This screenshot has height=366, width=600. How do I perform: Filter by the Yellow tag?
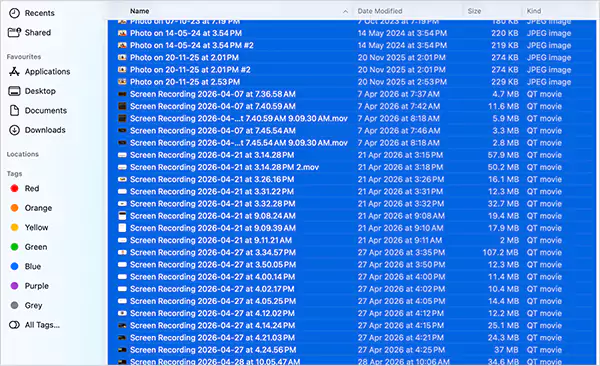pos(29,227)
